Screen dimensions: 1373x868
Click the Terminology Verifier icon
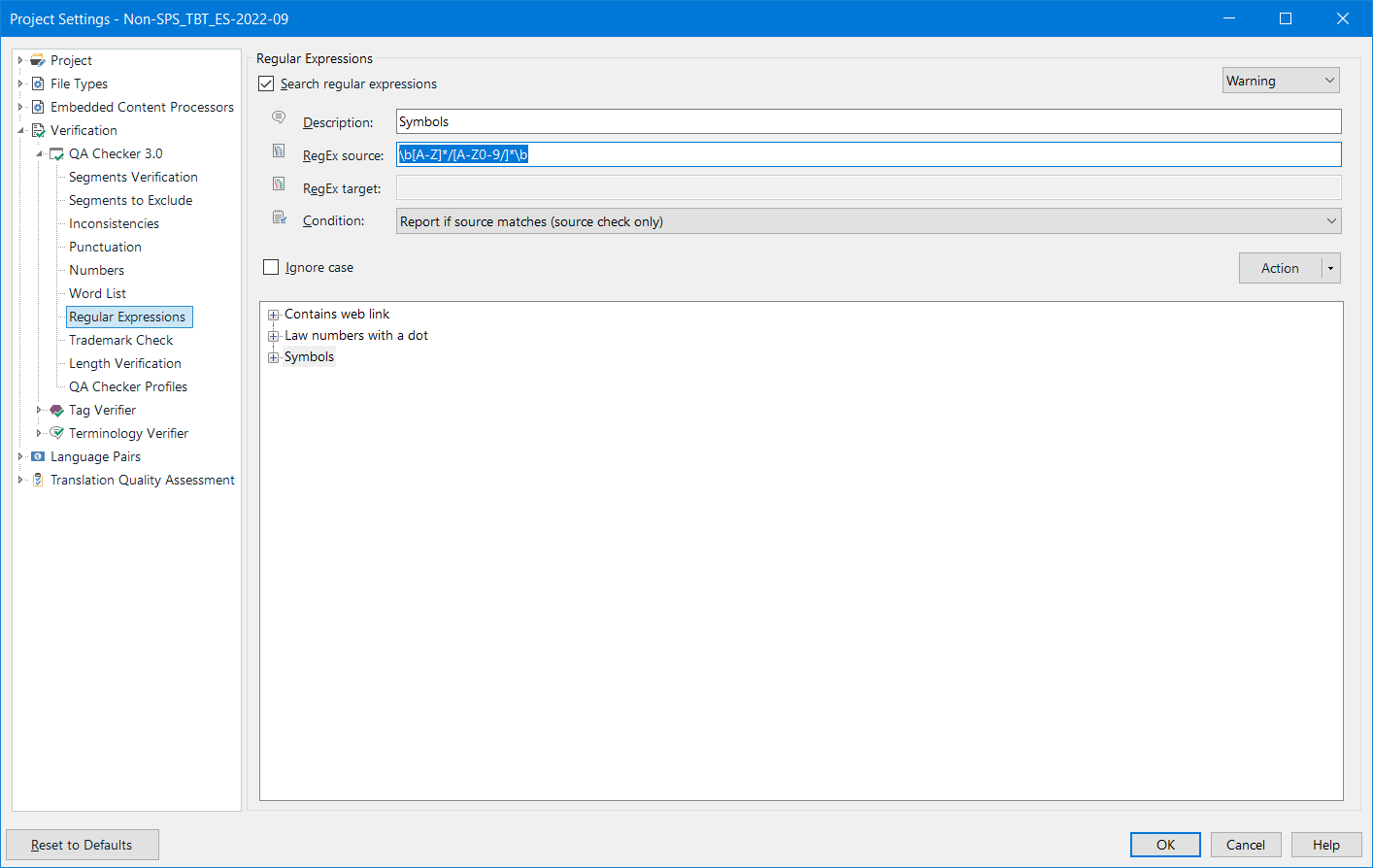(55, 433)
